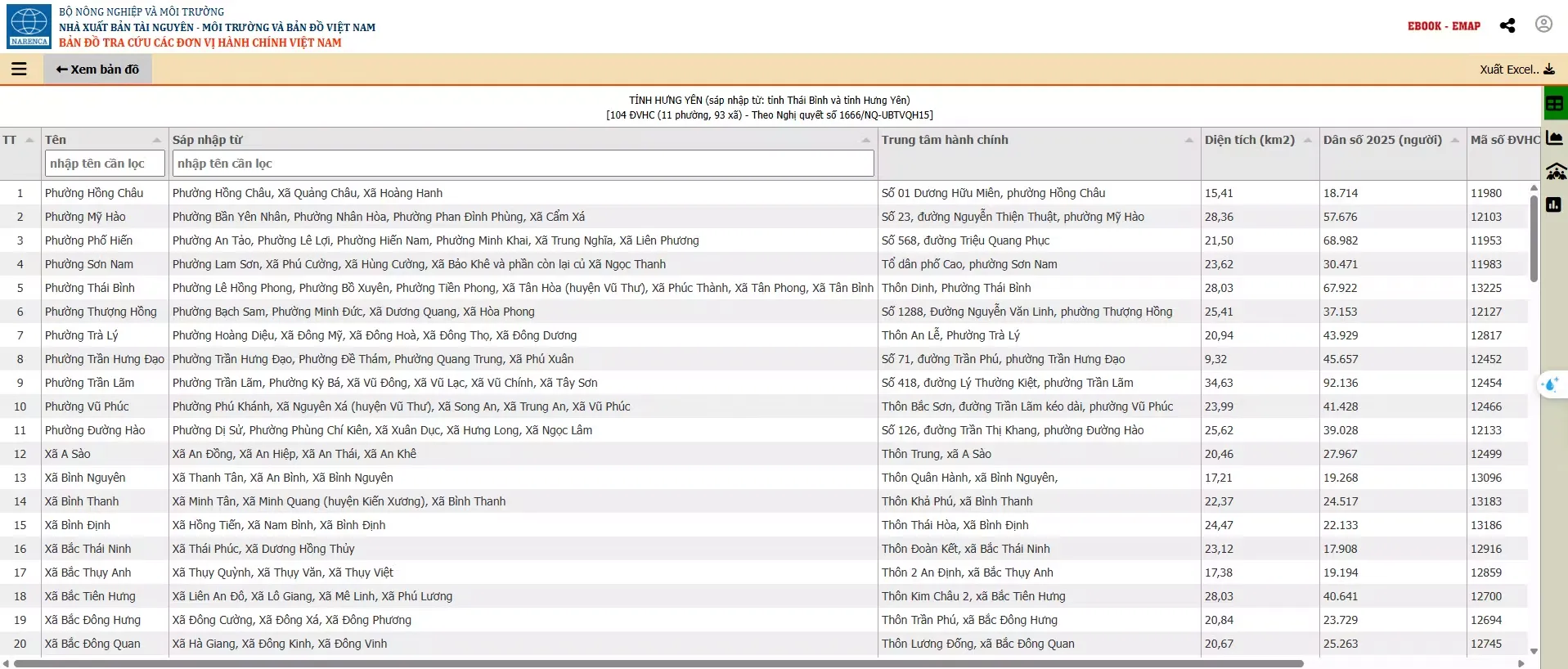Click the floating water drop icon
Screen dimensions: 1568x669
pyautogui.click(x=1550, y=385)
